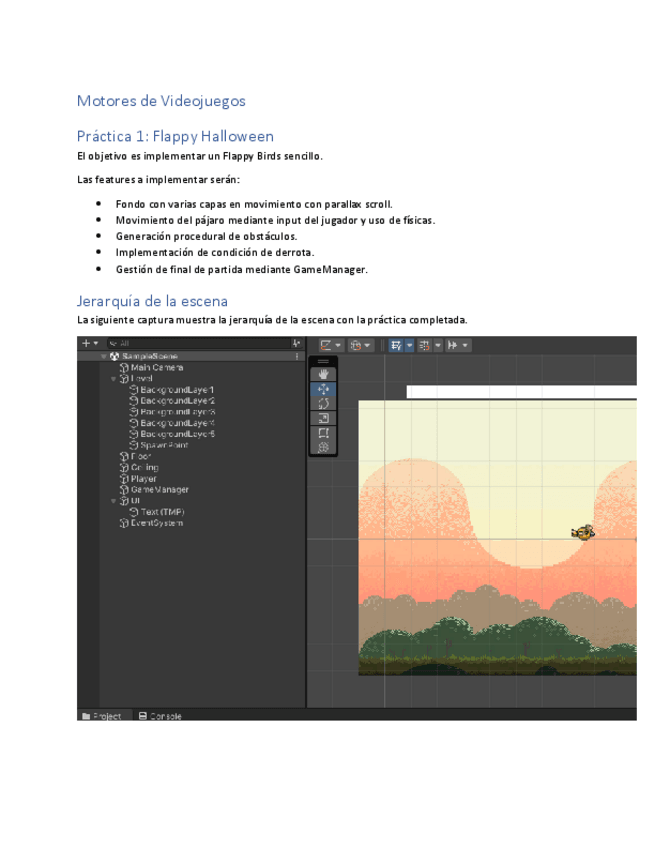Open the handle rotation dropdown arrow
The height and width of the screenshot is (848, 655).
click(367, 345)
